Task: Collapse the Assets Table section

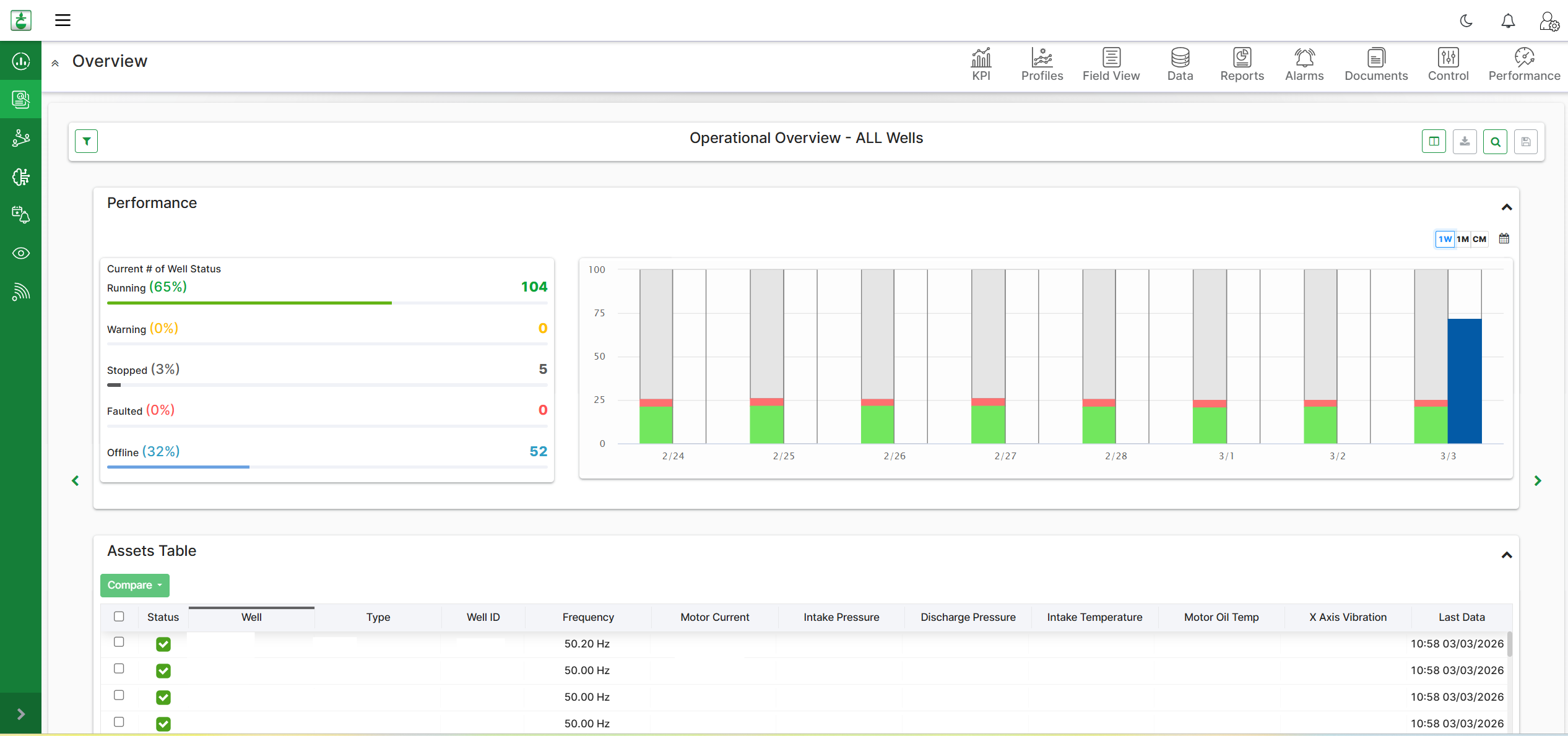Action: tap(1506, 555)
